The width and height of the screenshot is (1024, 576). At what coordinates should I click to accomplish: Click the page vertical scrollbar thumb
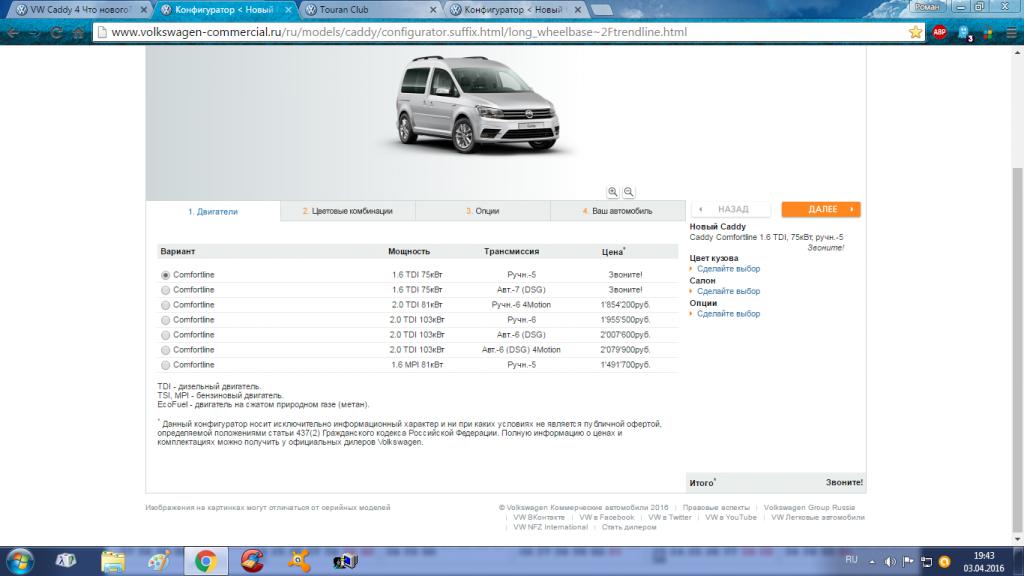1017,349
